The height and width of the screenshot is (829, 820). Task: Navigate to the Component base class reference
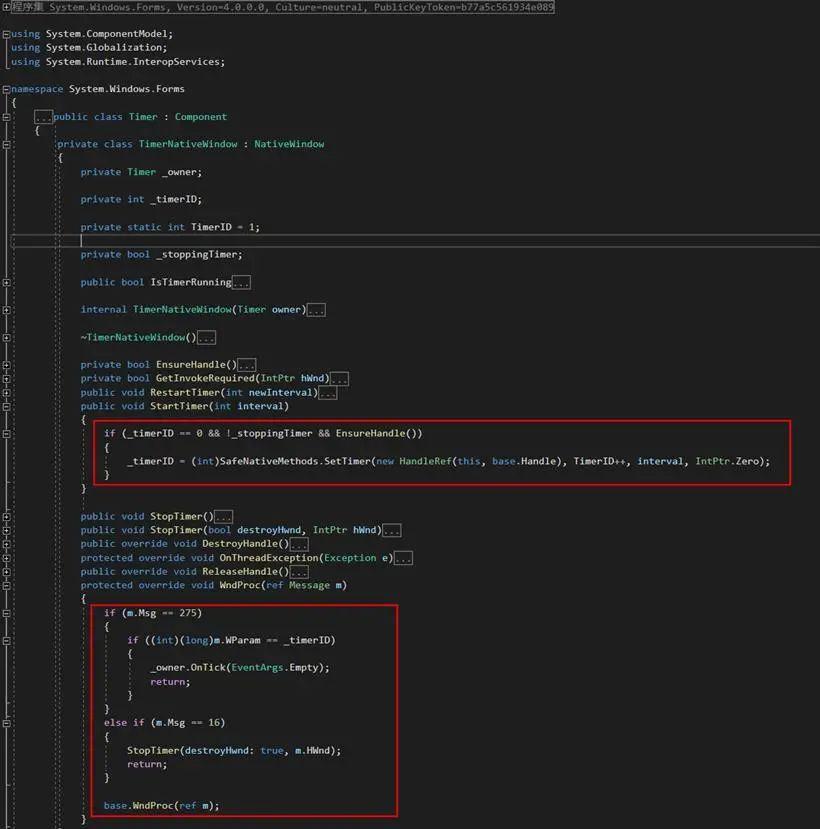click(x=201, y=116)
